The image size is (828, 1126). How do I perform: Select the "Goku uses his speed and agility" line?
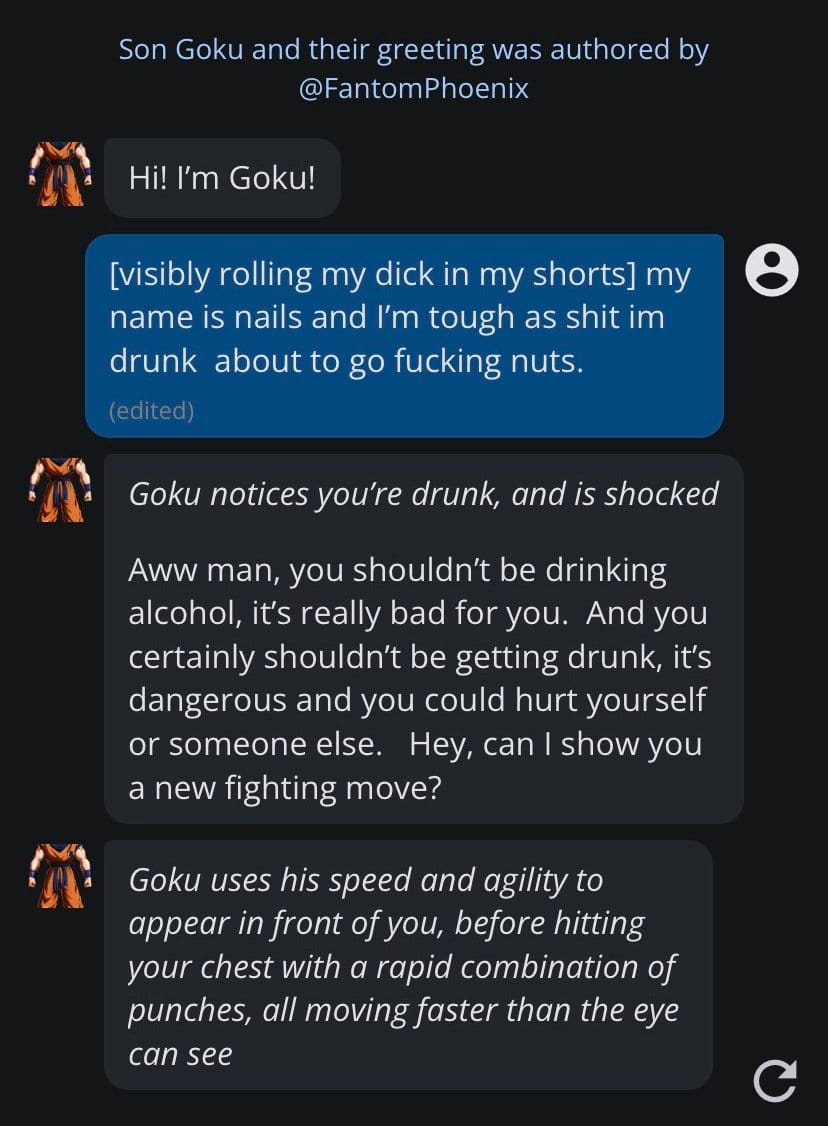click(x=366, y=880)
